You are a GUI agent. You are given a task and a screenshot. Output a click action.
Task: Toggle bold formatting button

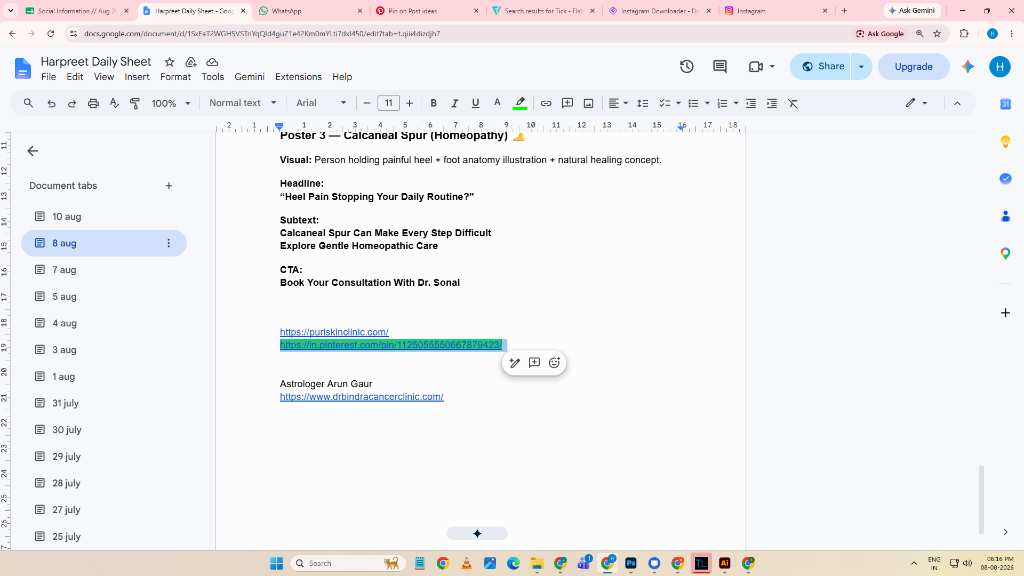pos(433,103)
